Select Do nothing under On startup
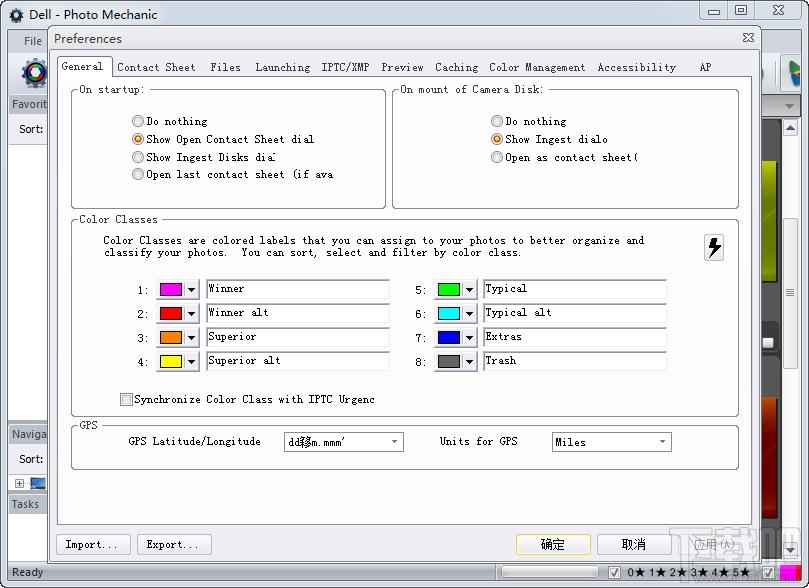 137,121
